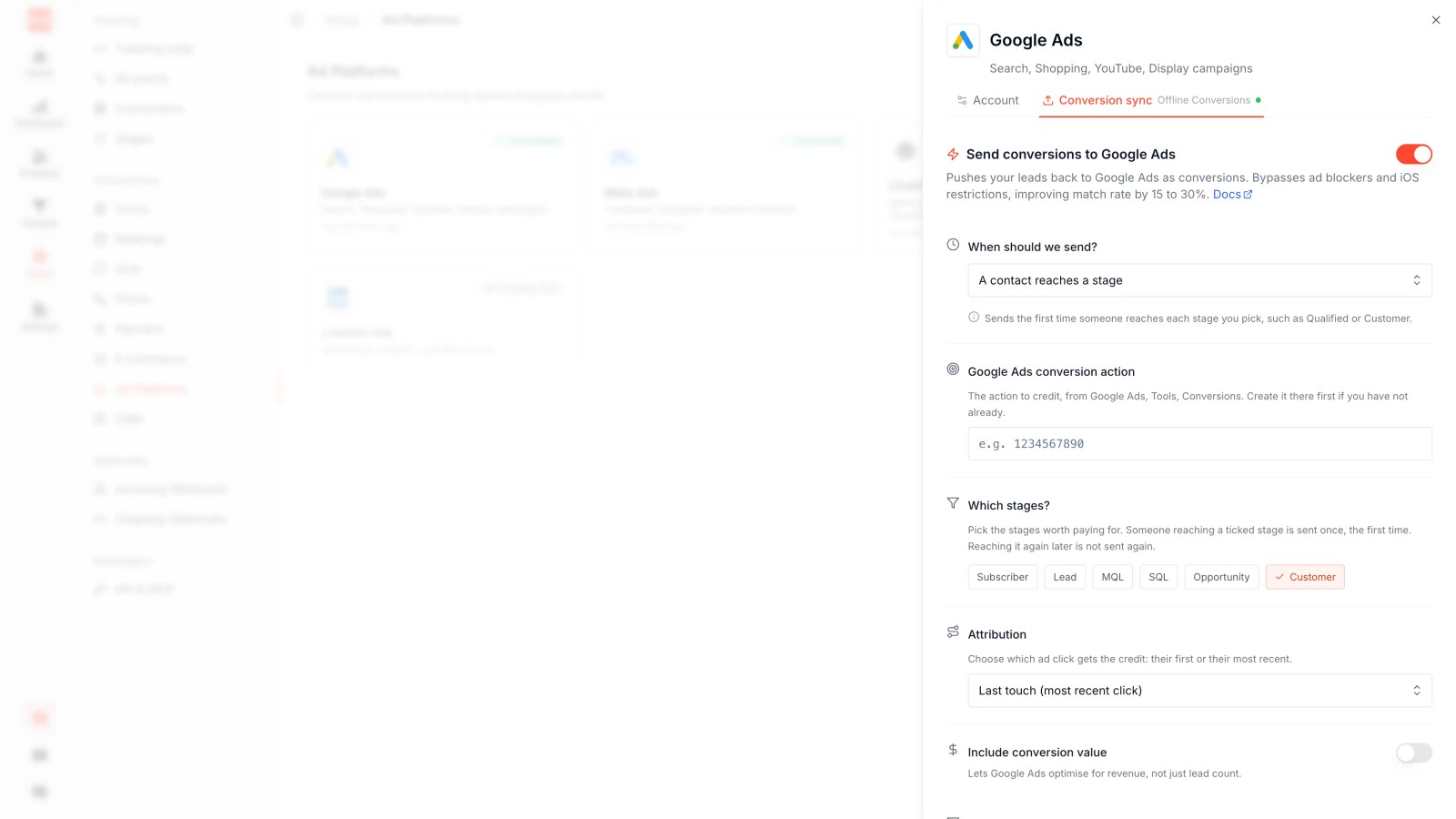The image size is (1456, 819).
Task: Open the Last touch attribution dropdown
Action: (1199, 691)
